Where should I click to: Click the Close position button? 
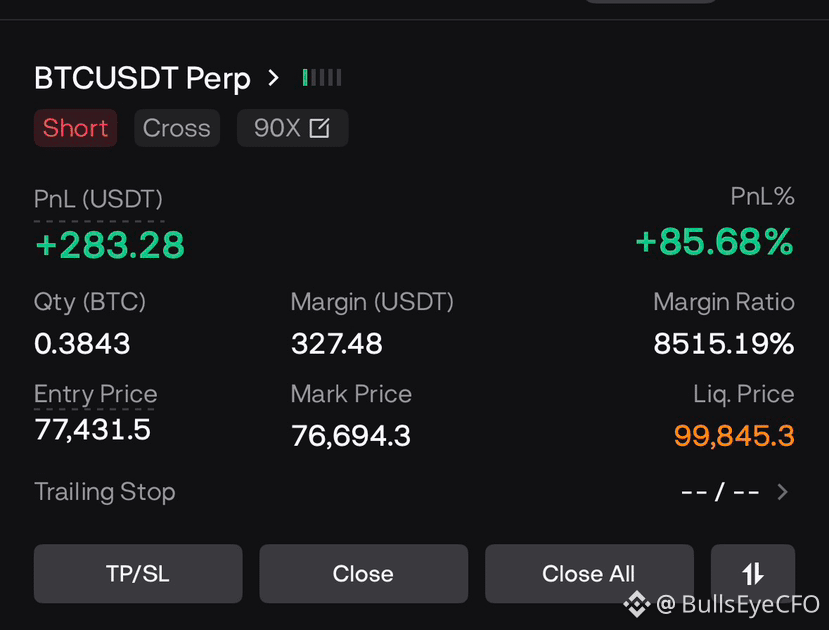pos(363,573)
